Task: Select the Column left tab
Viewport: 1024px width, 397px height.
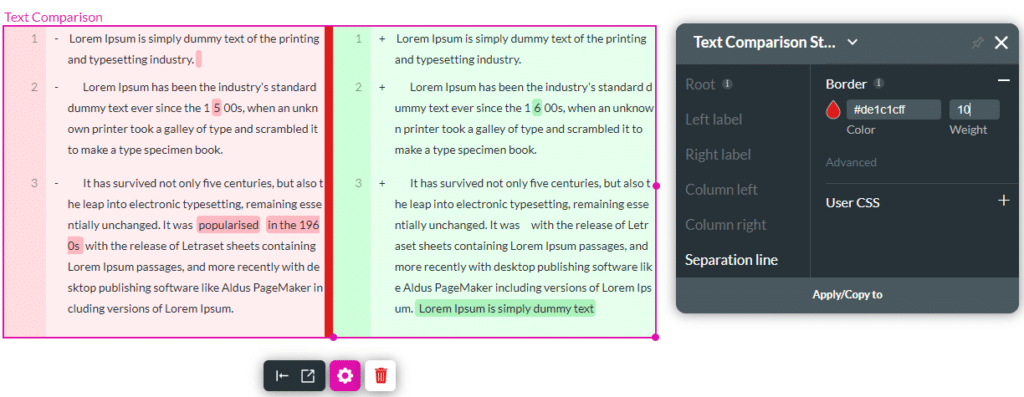Action: pos(721,190)
